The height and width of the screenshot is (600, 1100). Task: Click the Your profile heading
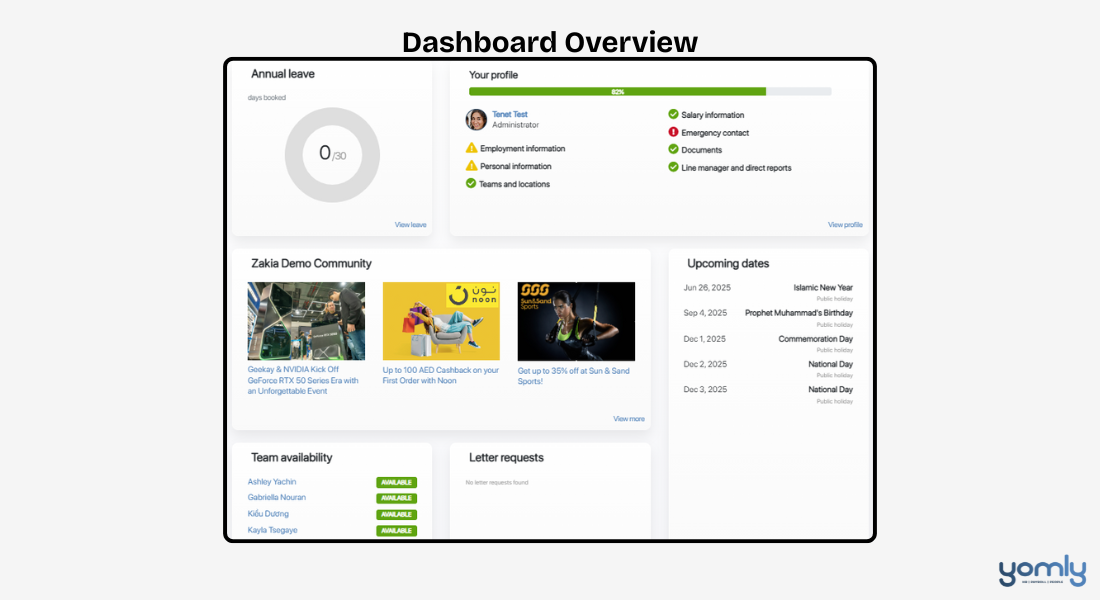tap(493, 75)
